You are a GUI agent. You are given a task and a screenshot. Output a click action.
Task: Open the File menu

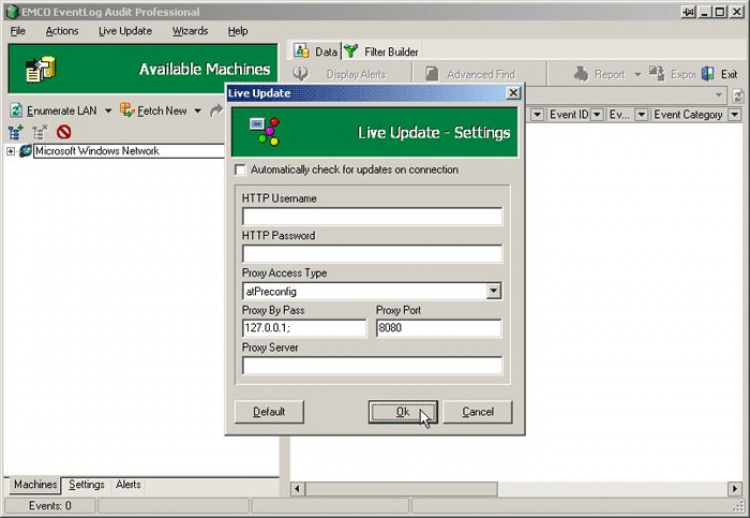click(x=18, y=31)
